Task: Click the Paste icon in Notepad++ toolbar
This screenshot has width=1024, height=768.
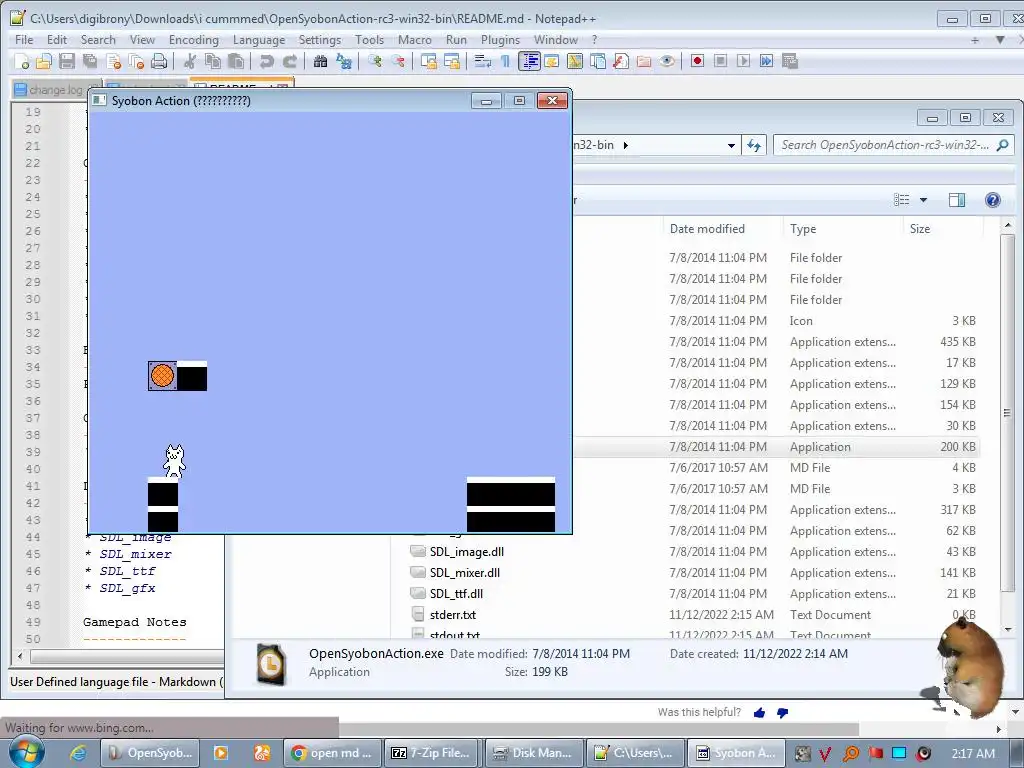Action: [x=236, y=61]
